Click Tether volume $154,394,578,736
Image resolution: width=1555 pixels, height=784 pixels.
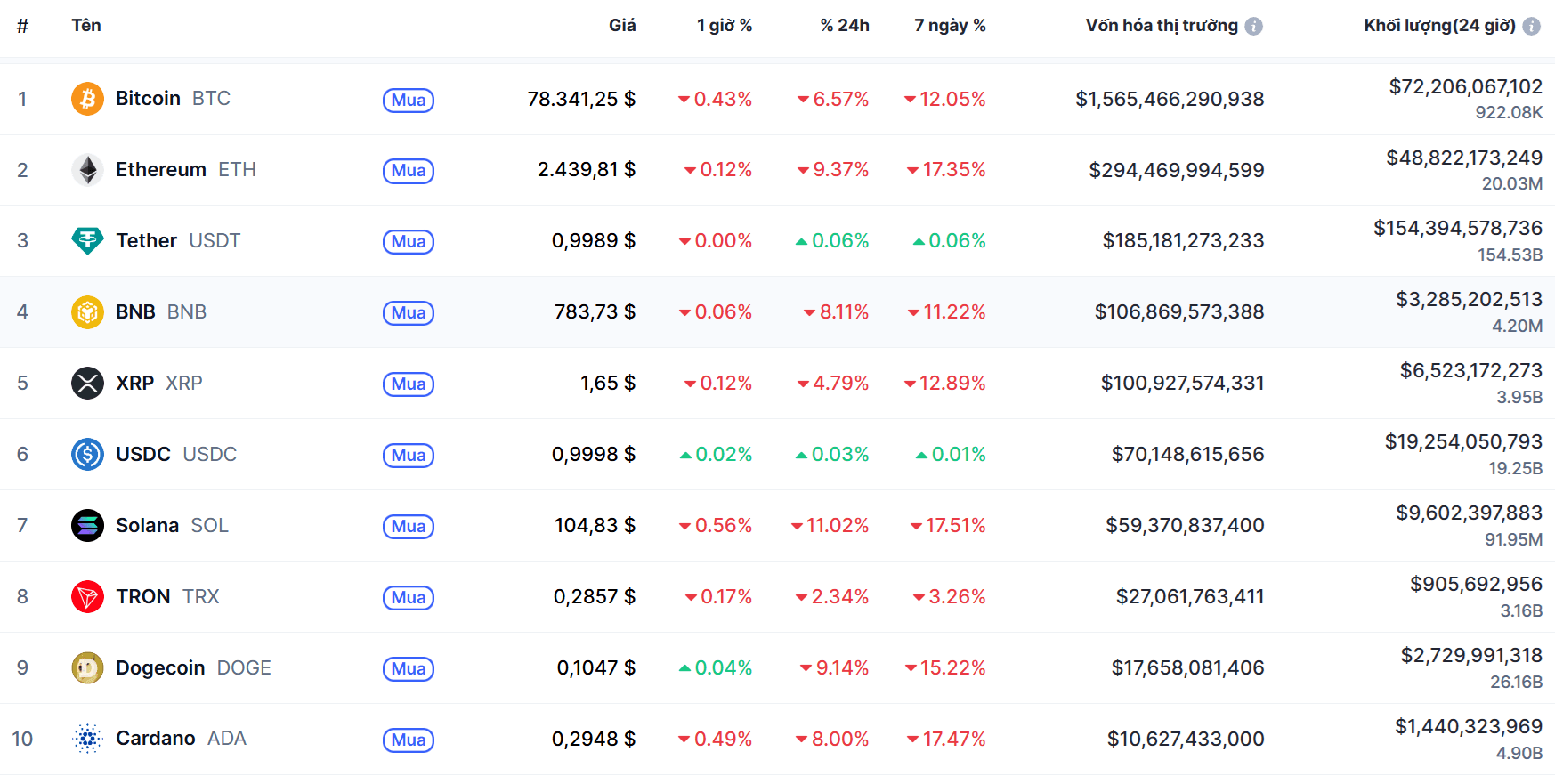pos(1458,229)
